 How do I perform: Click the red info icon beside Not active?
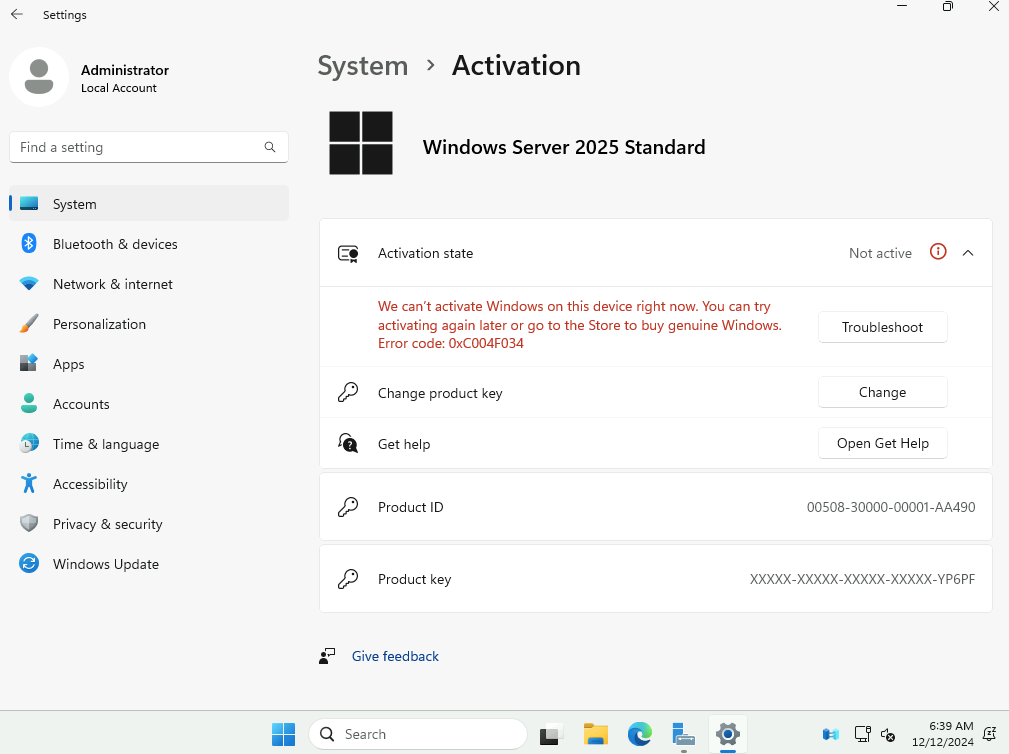[938, 252]
